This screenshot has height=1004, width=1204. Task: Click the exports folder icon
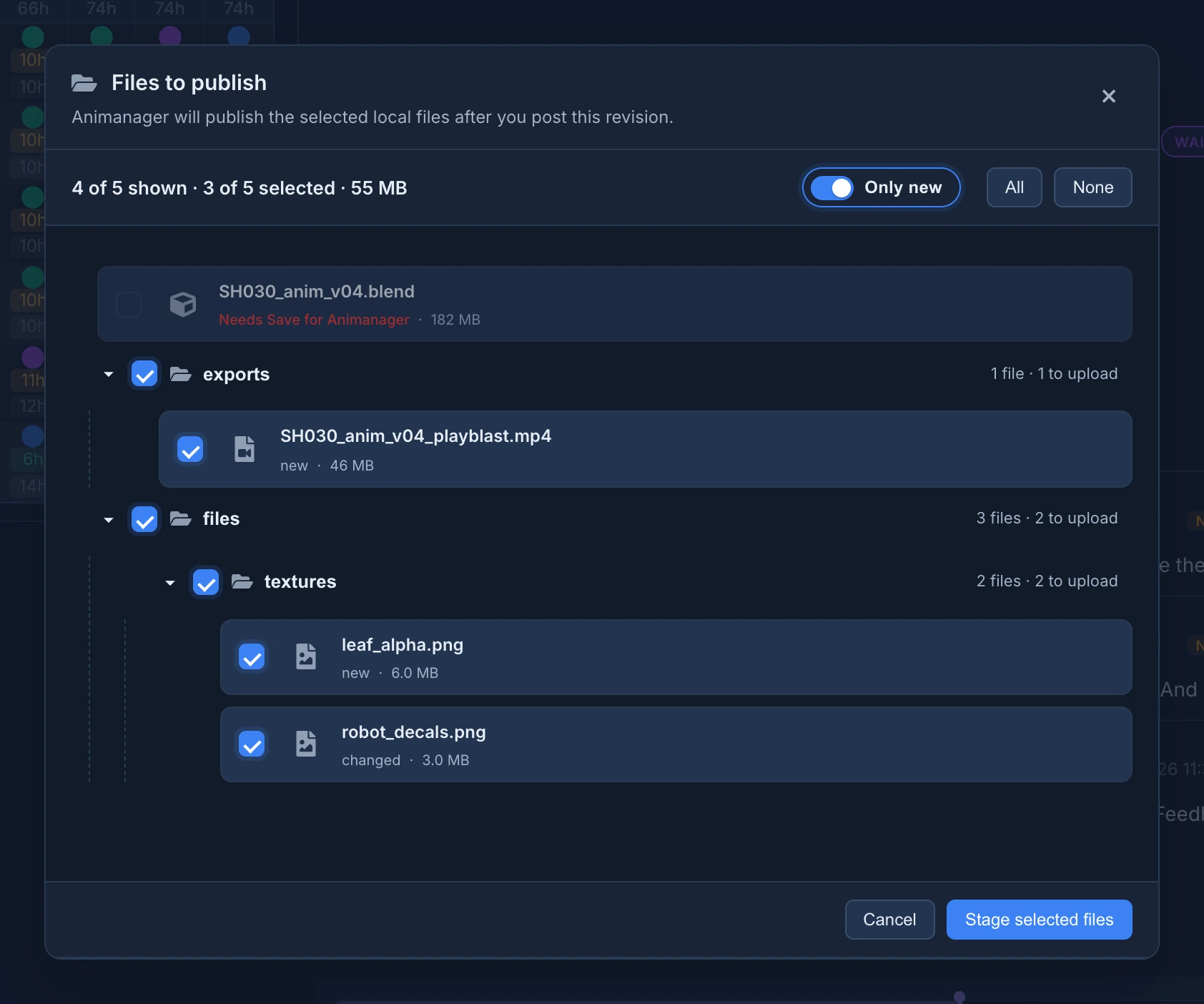point(181,374)
